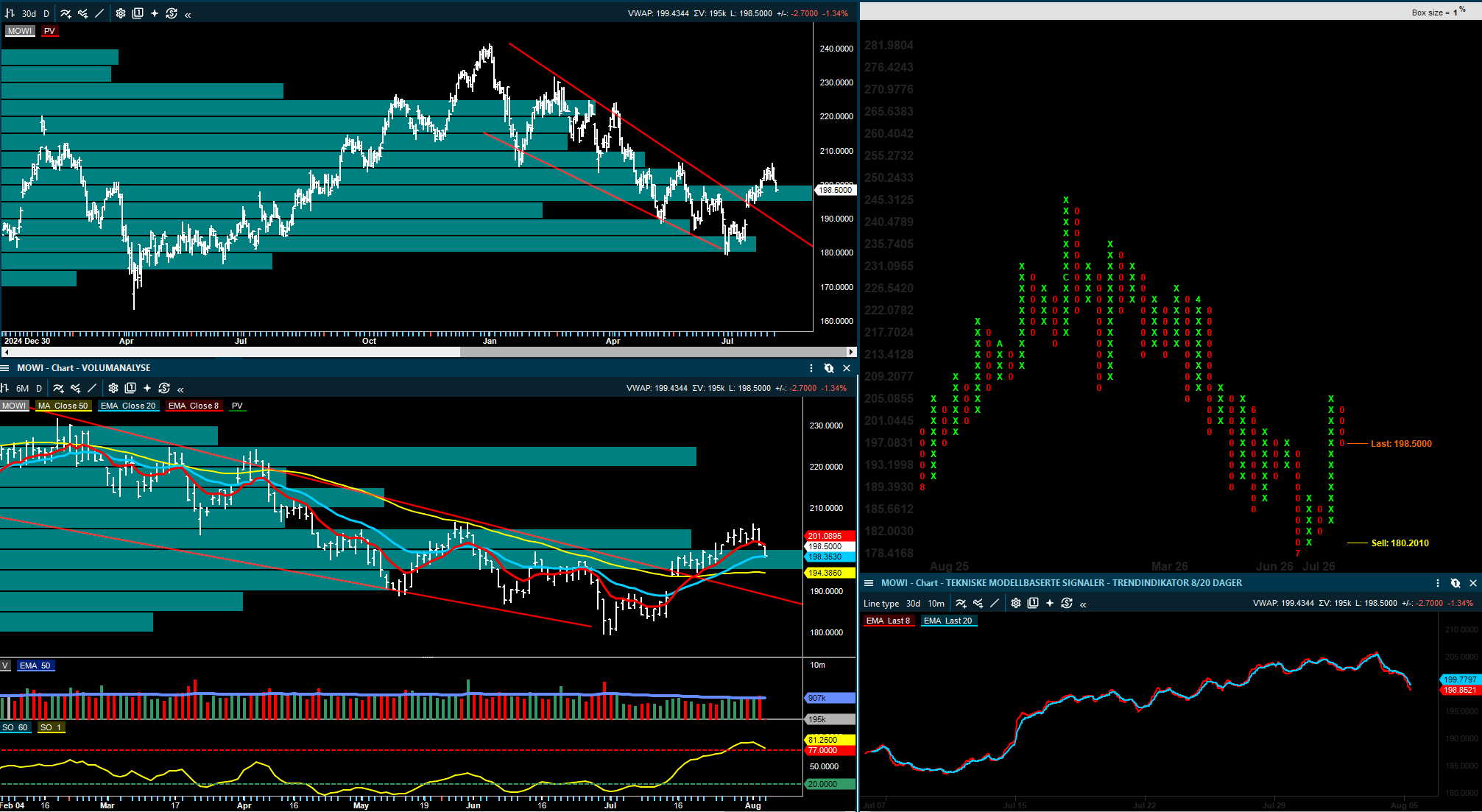Select the trendline tool in TRENDINDIKATOR toolbar
Screen dimensions: 1482x812
(995, 603)
